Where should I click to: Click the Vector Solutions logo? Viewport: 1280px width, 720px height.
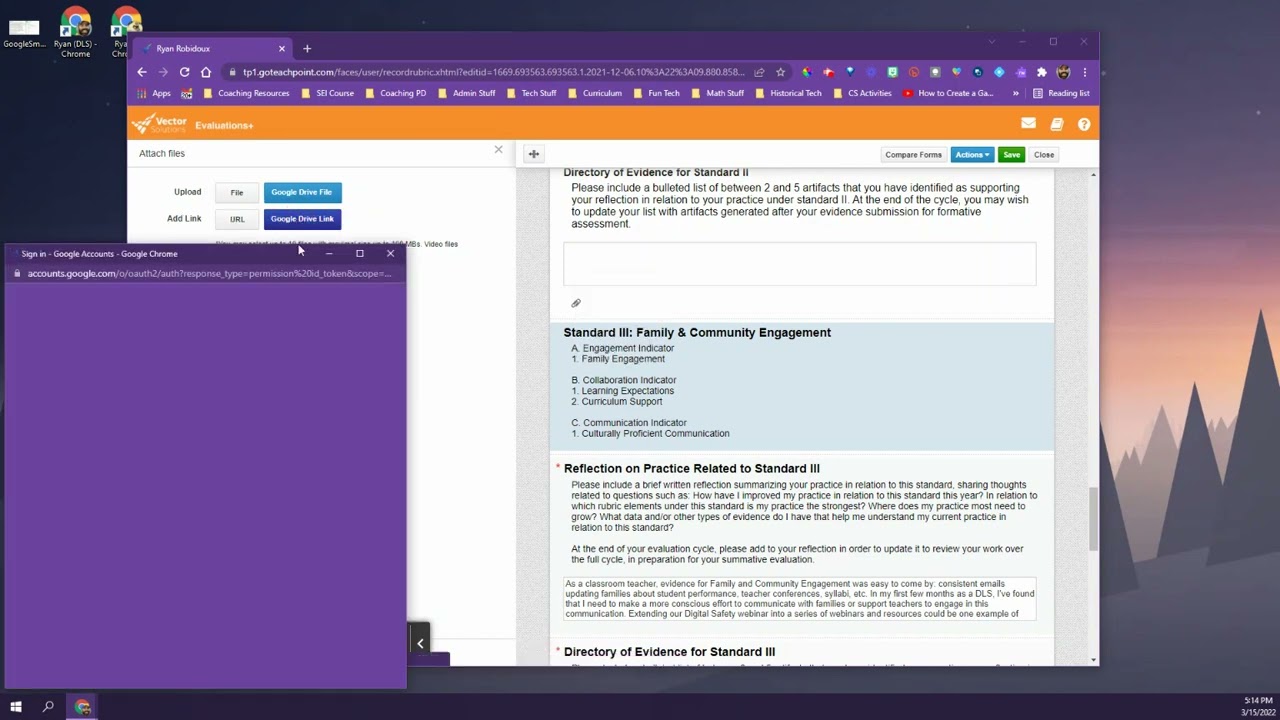(x=159, y=124)
